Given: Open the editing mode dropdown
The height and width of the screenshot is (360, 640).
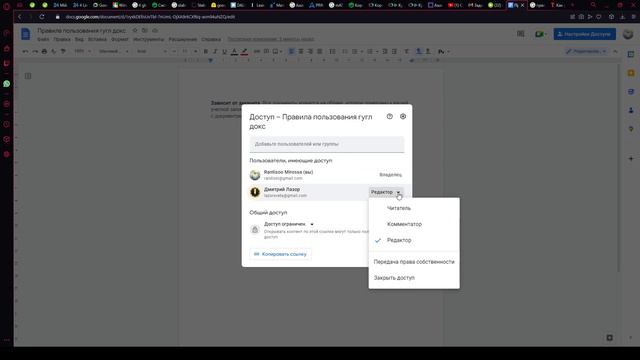Looking at the screenshot, I should click(x=586, y=51).
